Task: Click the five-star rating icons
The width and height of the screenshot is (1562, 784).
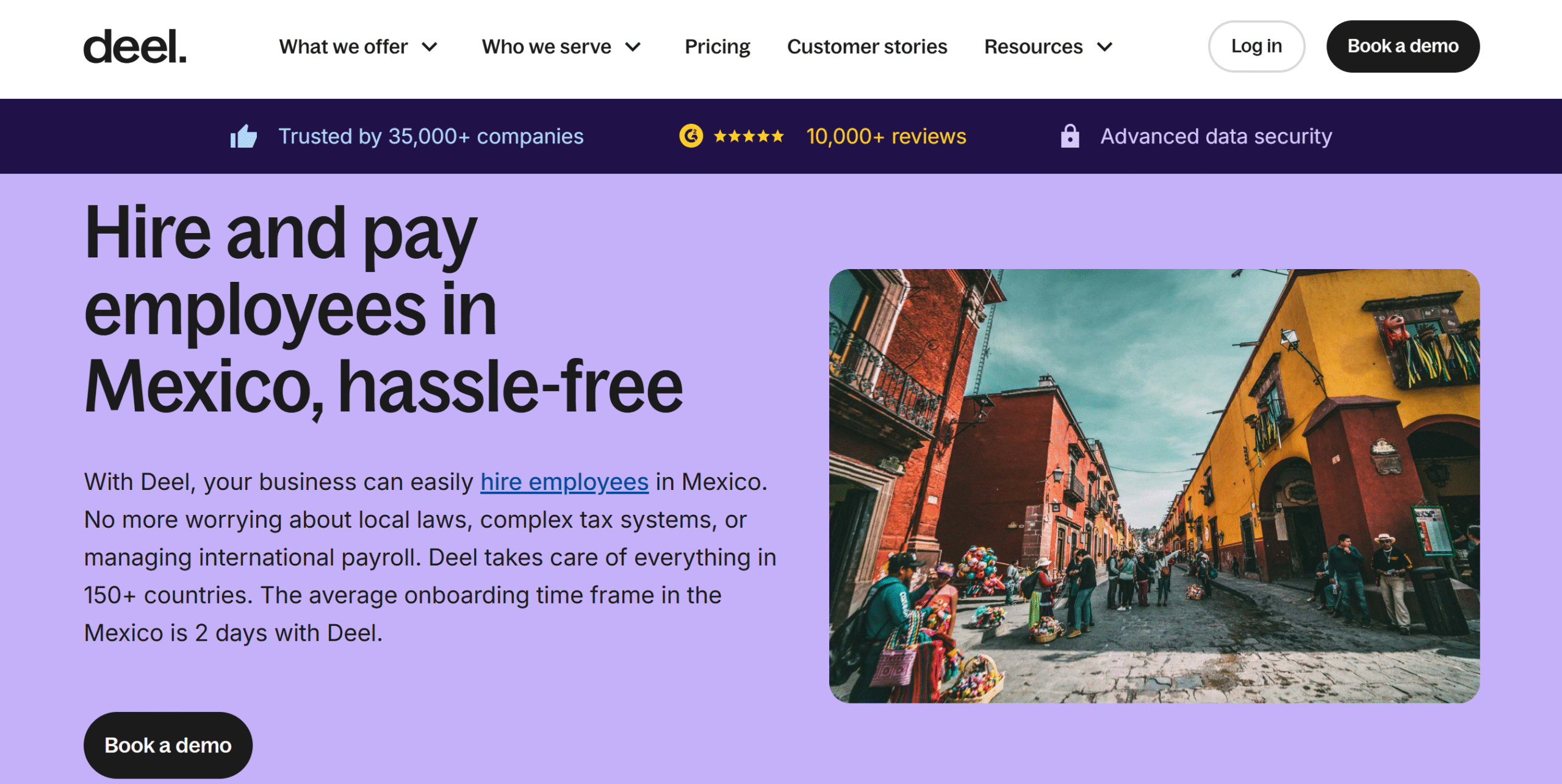Action: click(x=749, y=136)
